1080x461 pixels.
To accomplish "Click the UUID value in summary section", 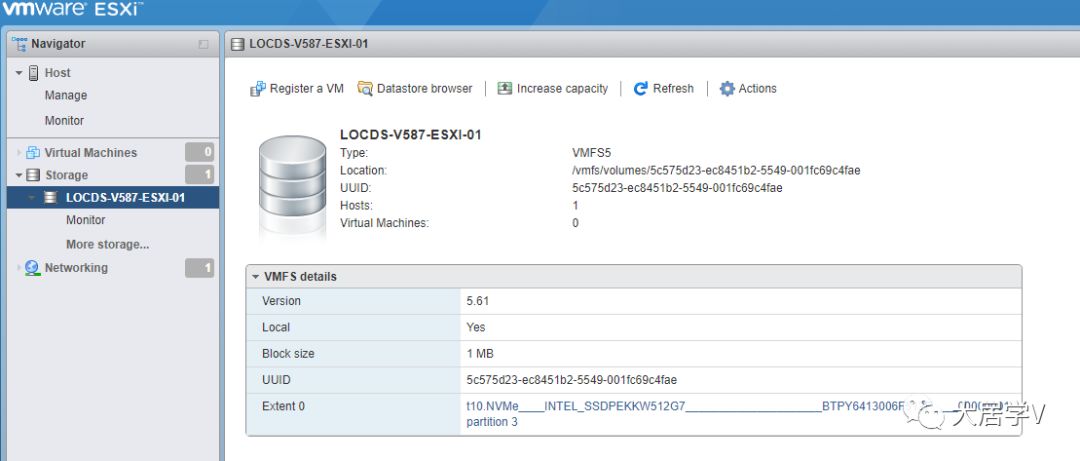I will [677, 188].
